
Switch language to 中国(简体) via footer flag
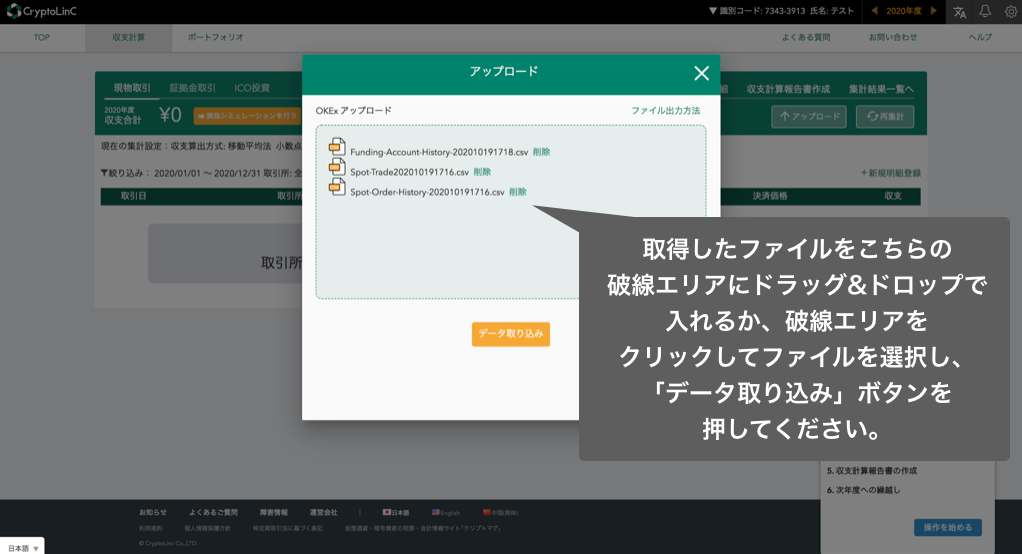click(x=501, y=512)
